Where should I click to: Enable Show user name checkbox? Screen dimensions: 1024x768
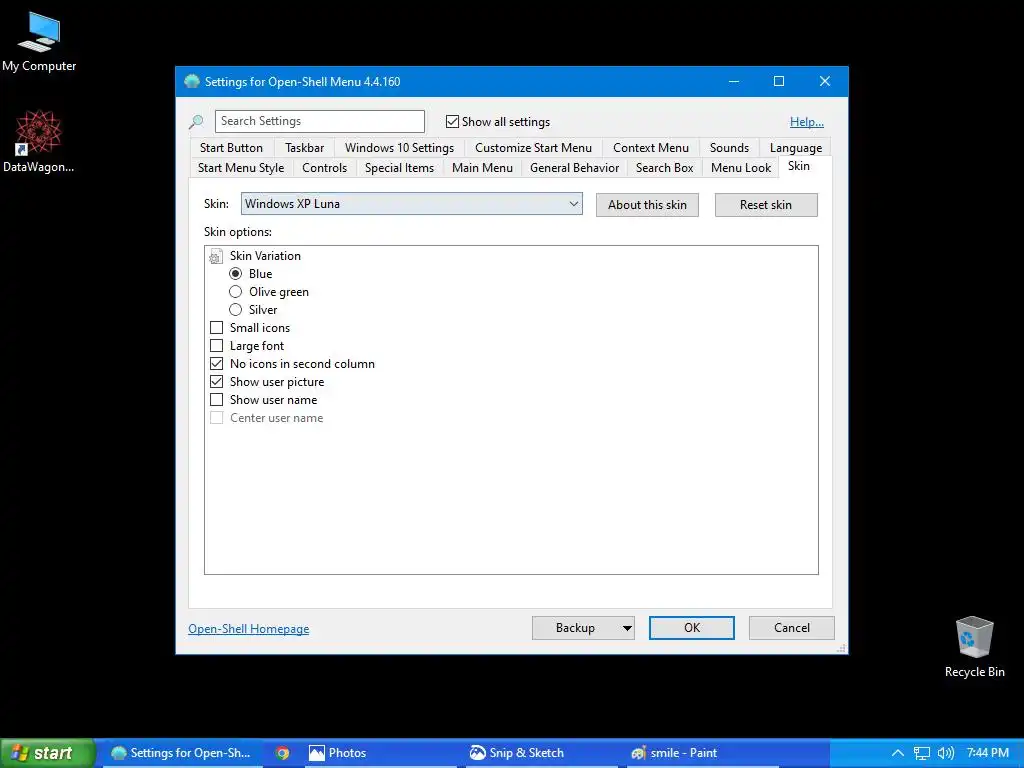[x=216, y=400]
